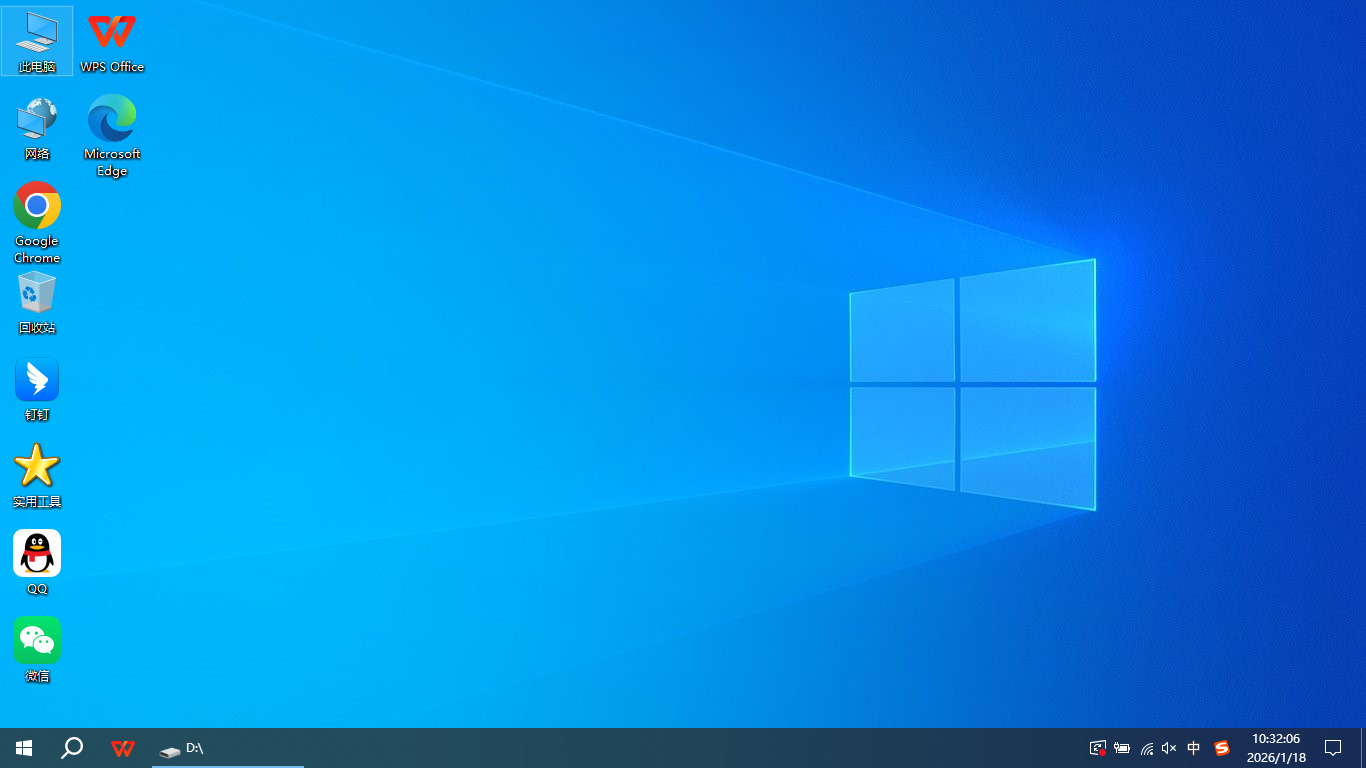The image size is (1366, 768).
Task: Open the taskbar clock and date
Action: (x=1278, y=748)
